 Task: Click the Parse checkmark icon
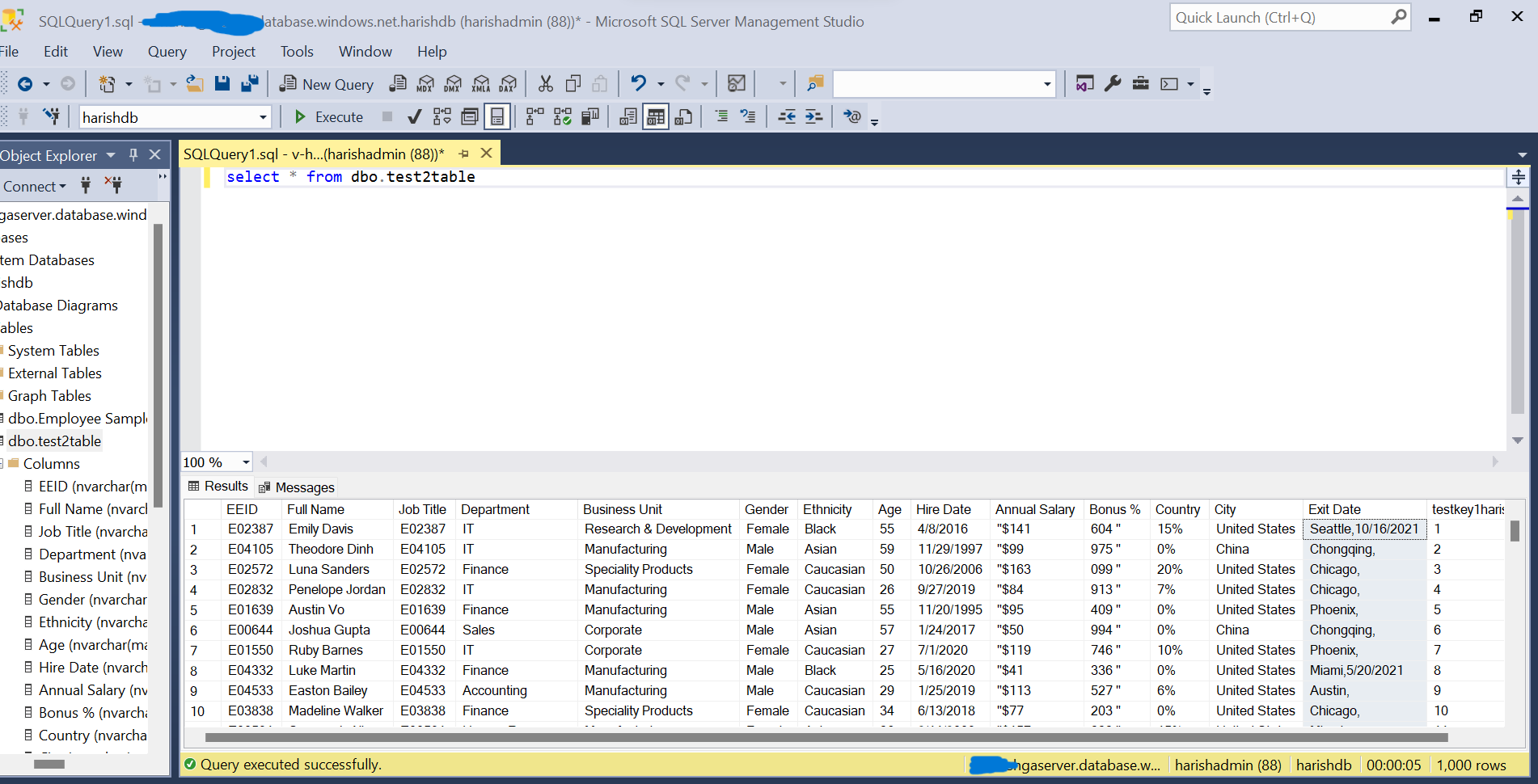(415, 117)
